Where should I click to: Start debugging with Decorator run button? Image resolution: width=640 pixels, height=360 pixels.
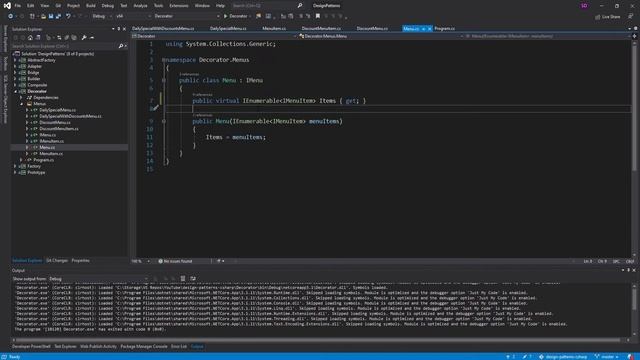[236, 16]
